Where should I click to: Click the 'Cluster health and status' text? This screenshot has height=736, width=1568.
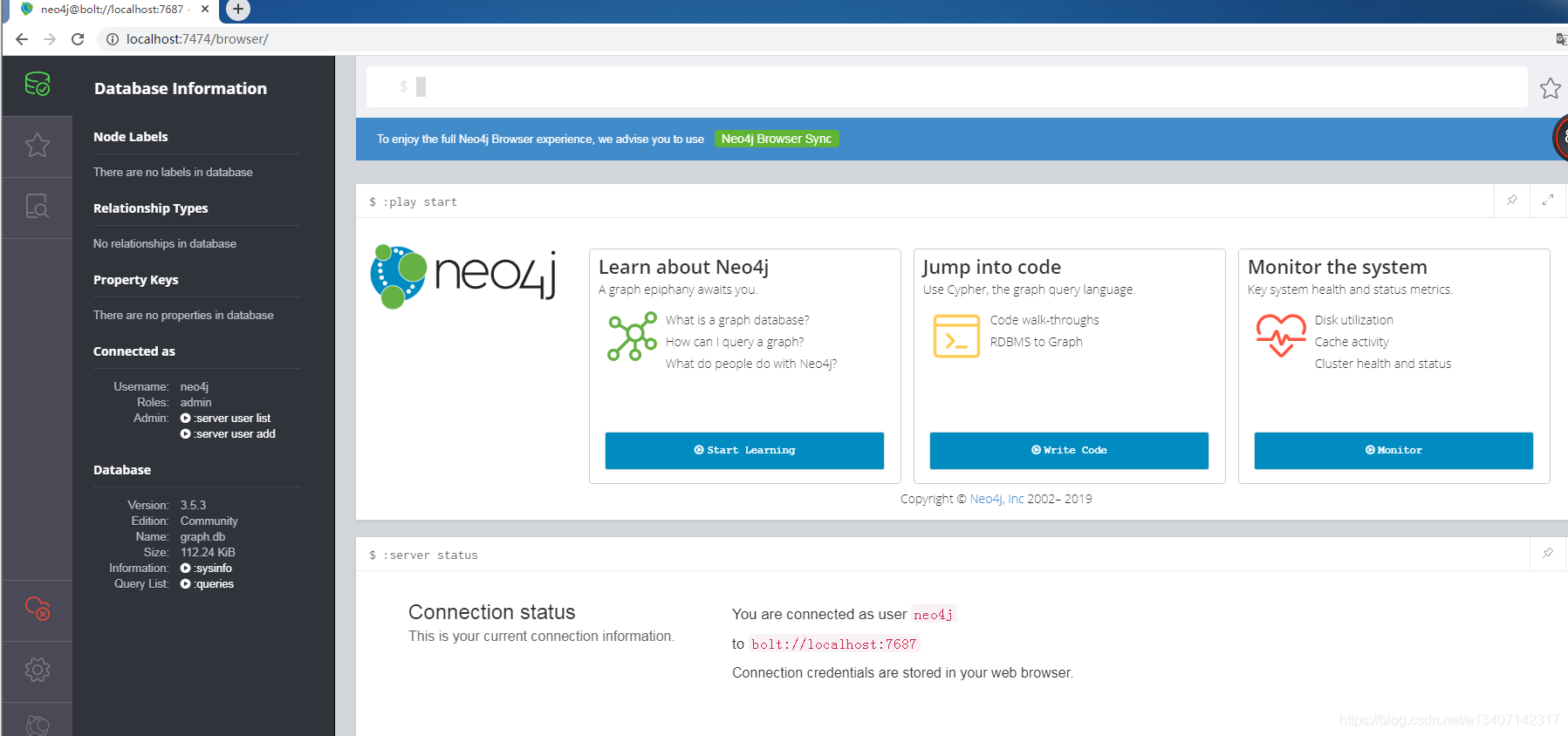(x=1383, y=364)
